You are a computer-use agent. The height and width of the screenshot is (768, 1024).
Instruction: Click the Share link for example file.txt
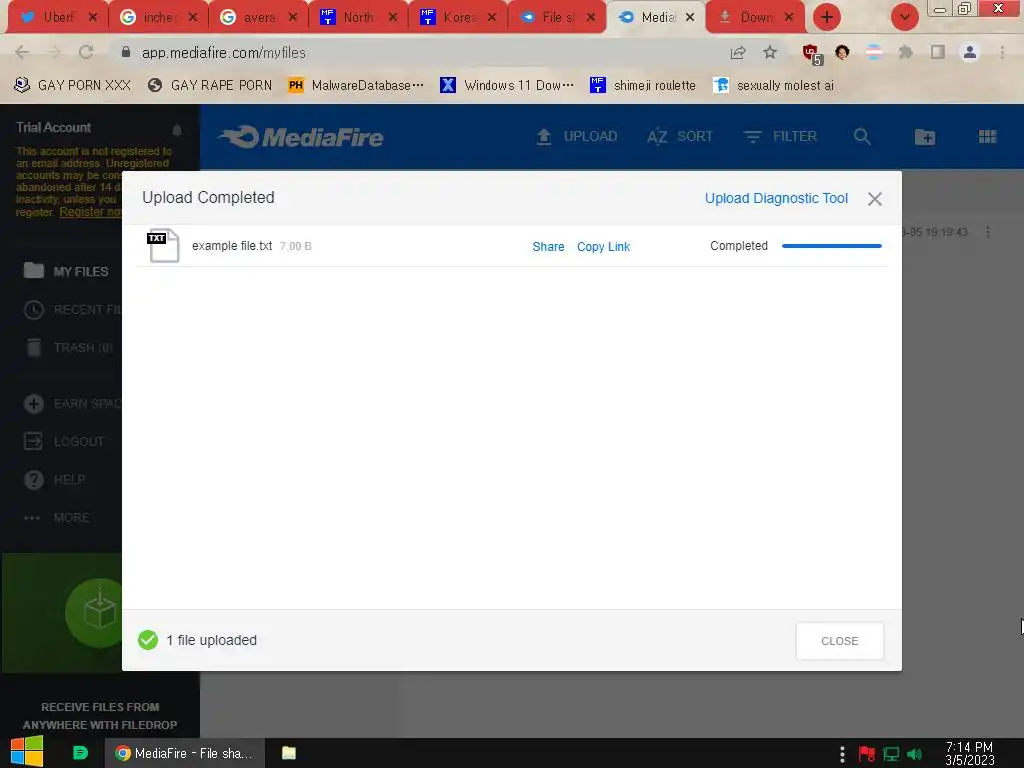coord(548,247)
